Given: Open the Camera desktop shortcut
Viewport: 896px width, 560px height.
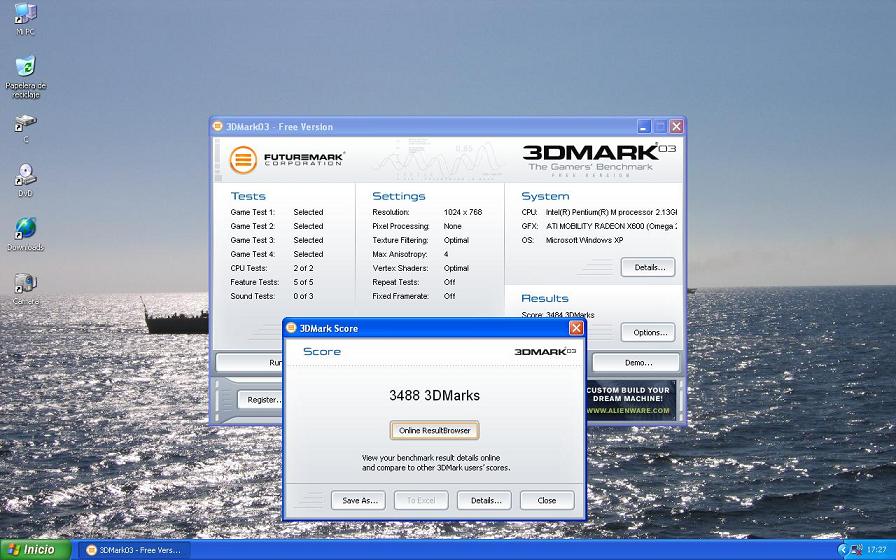Looking at the screenshot, I should [25, 285].
